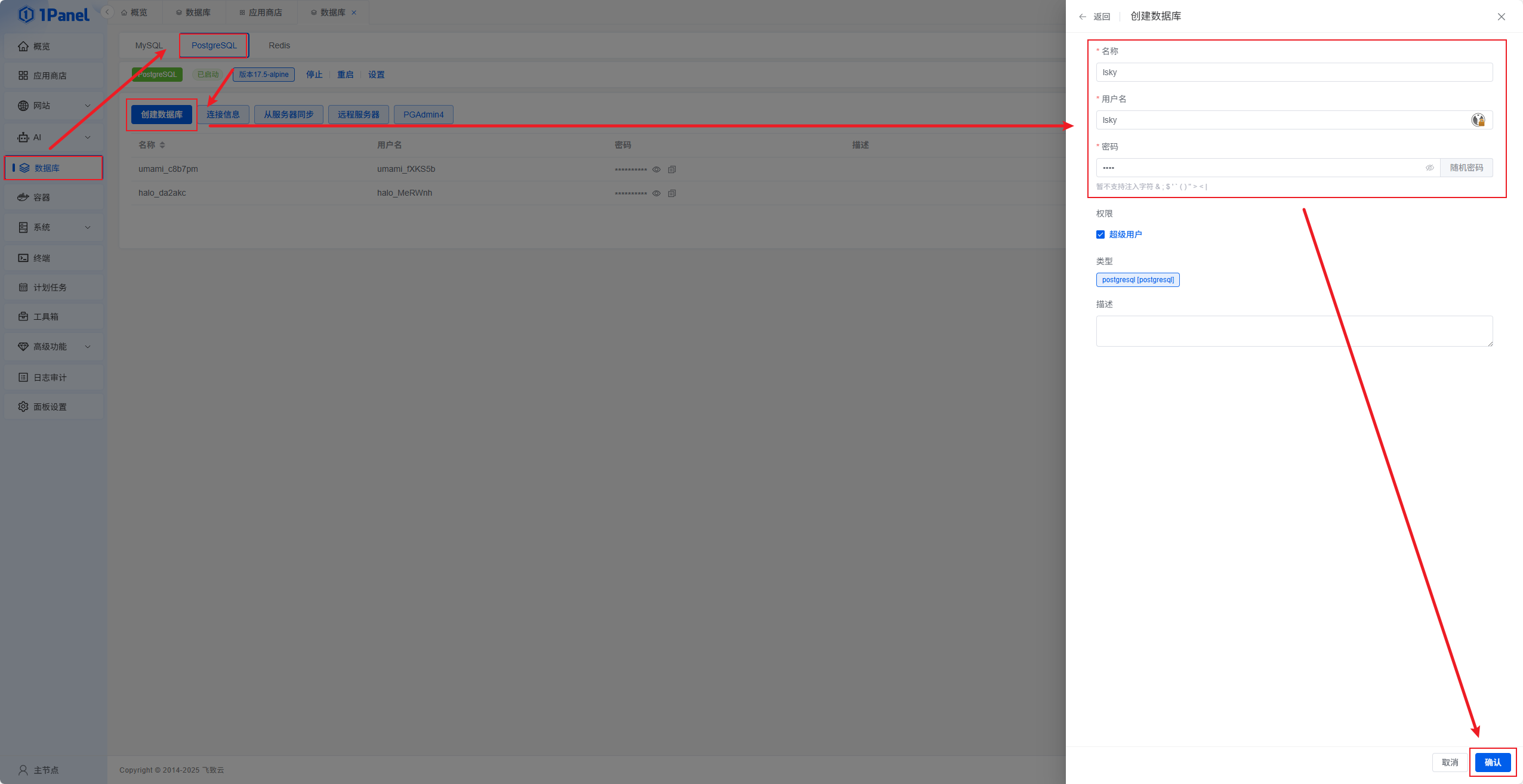
Task: Open the 概览 top tab
Action: [134, 13]
